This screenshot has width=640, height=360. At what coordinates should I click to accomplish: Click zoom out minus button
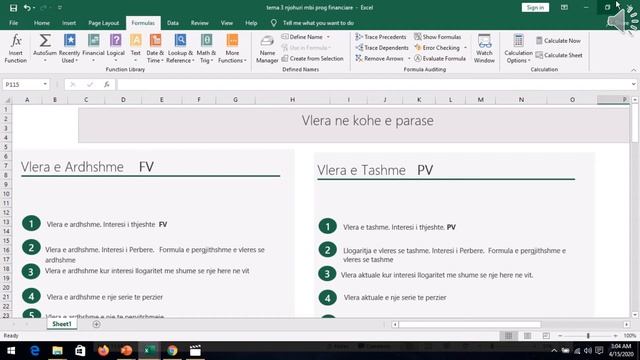point(560,336)
